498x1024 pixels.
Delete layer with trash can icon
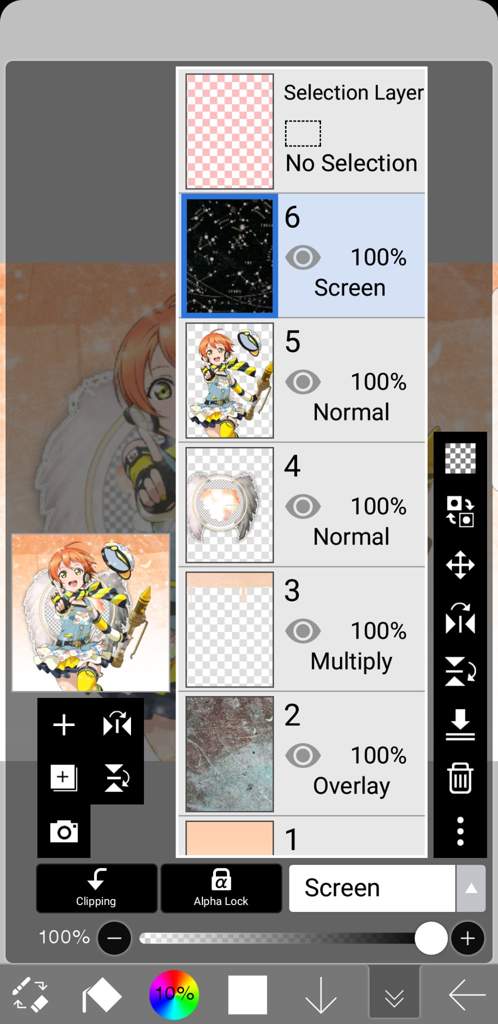pyautogui.click(x=460, y=778)
